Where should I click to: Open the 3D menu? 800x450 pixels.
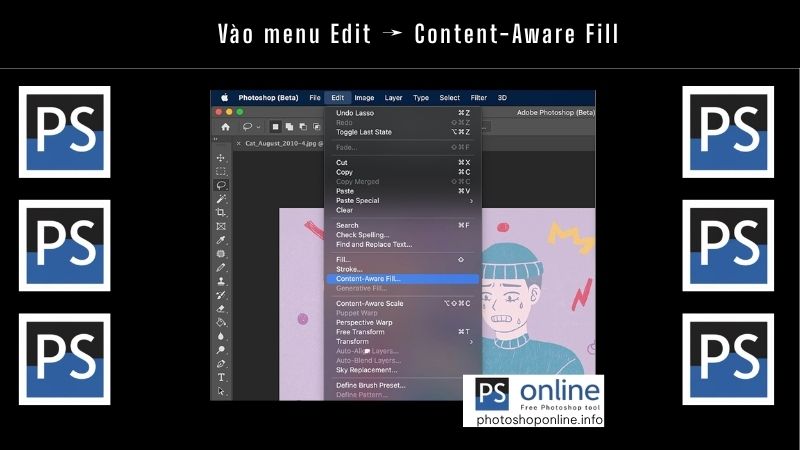click(502, 97)
